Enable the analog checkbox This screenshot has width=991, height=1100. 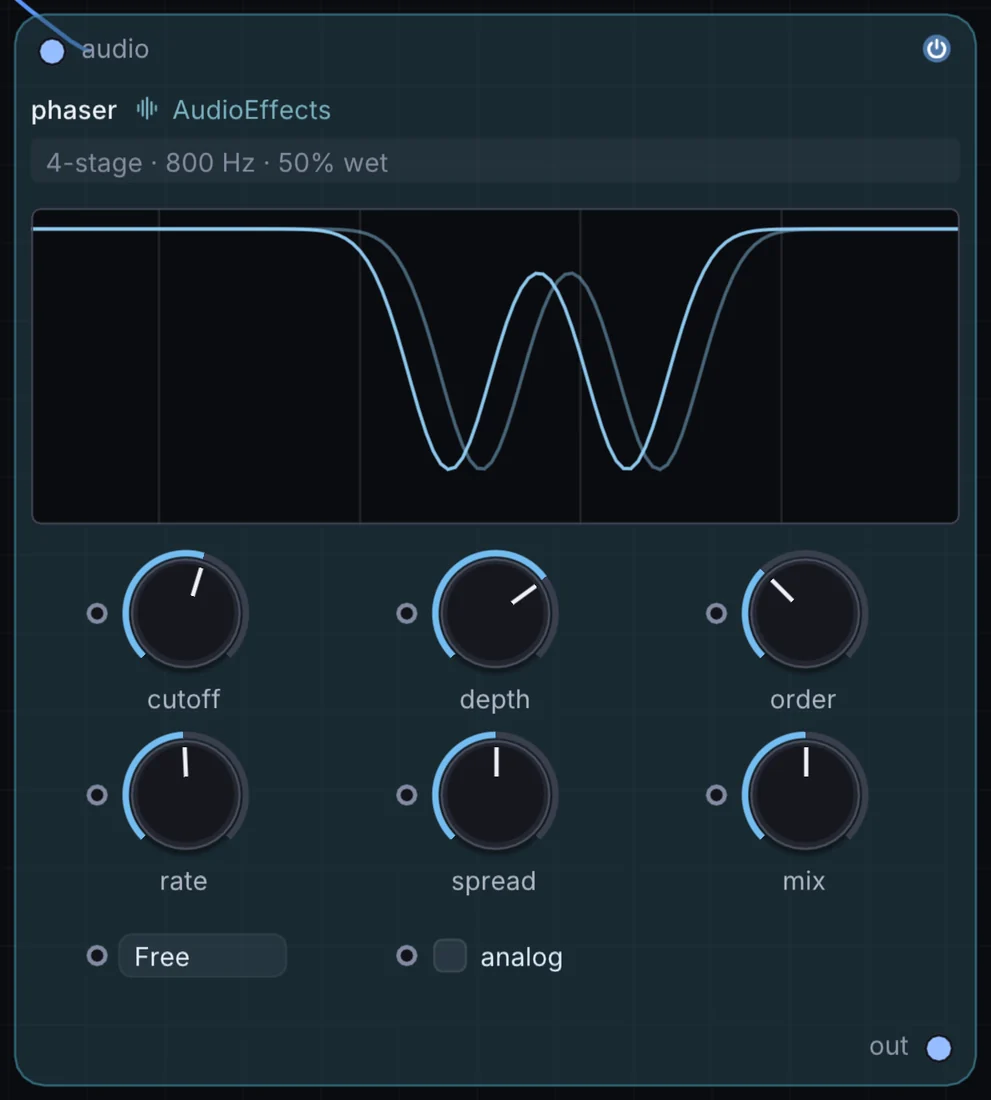pos(450,955)
